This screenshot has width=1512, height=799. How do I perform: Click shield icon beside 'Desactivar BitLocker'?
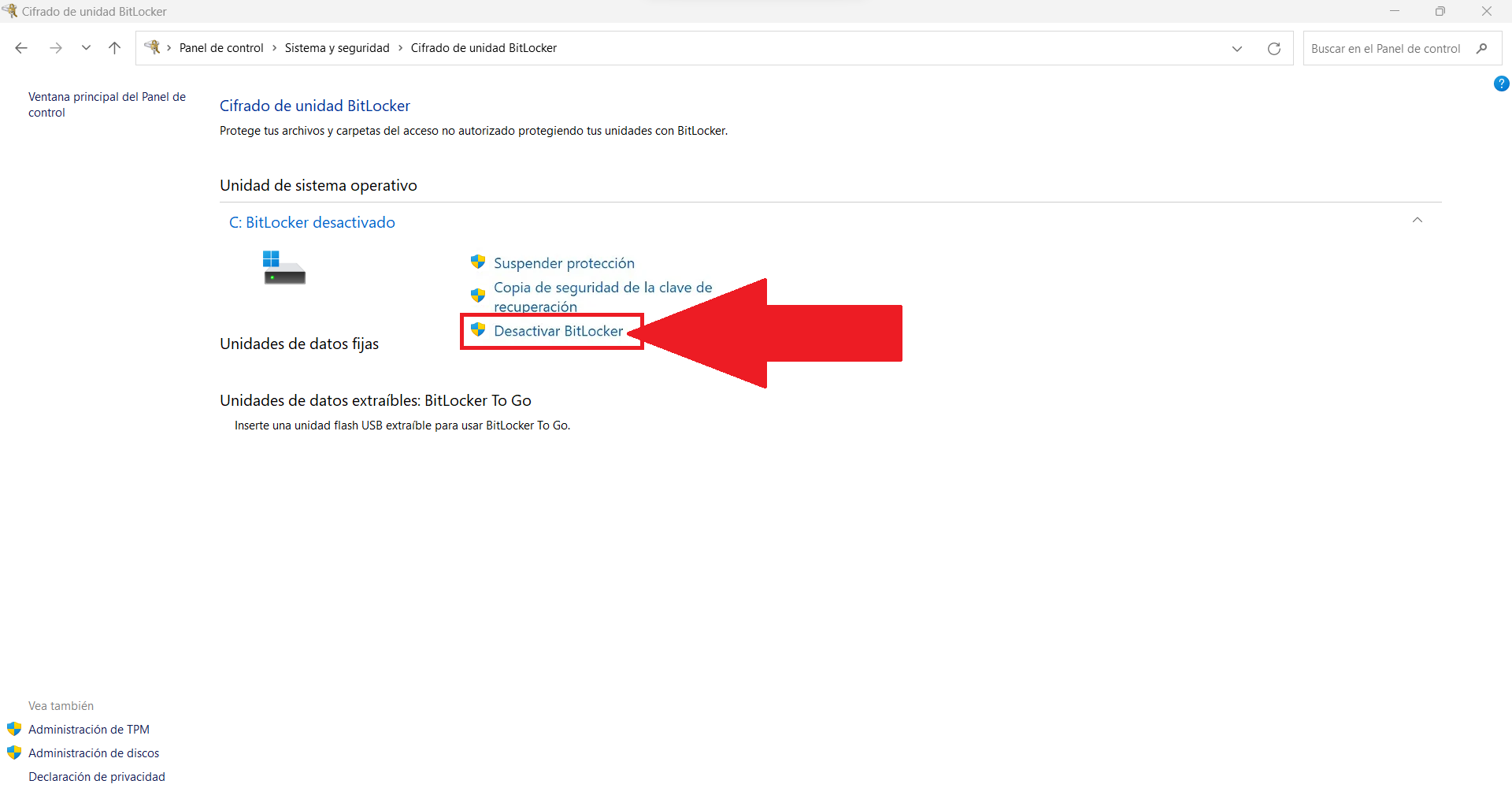click(x=478, y=329)
